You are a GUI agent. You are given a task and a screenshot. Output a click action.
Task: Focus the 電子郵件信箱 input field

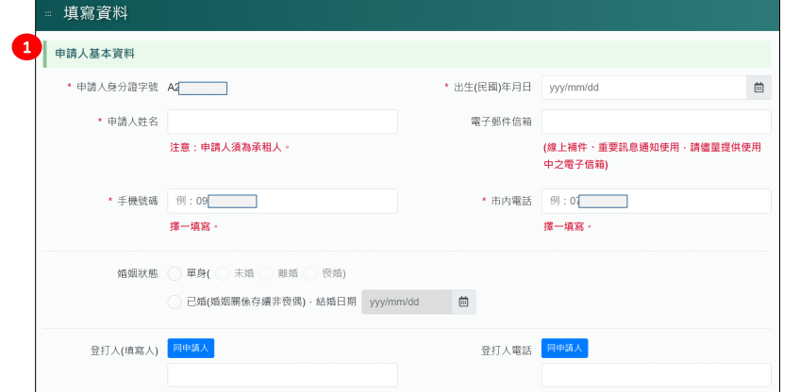656,121
